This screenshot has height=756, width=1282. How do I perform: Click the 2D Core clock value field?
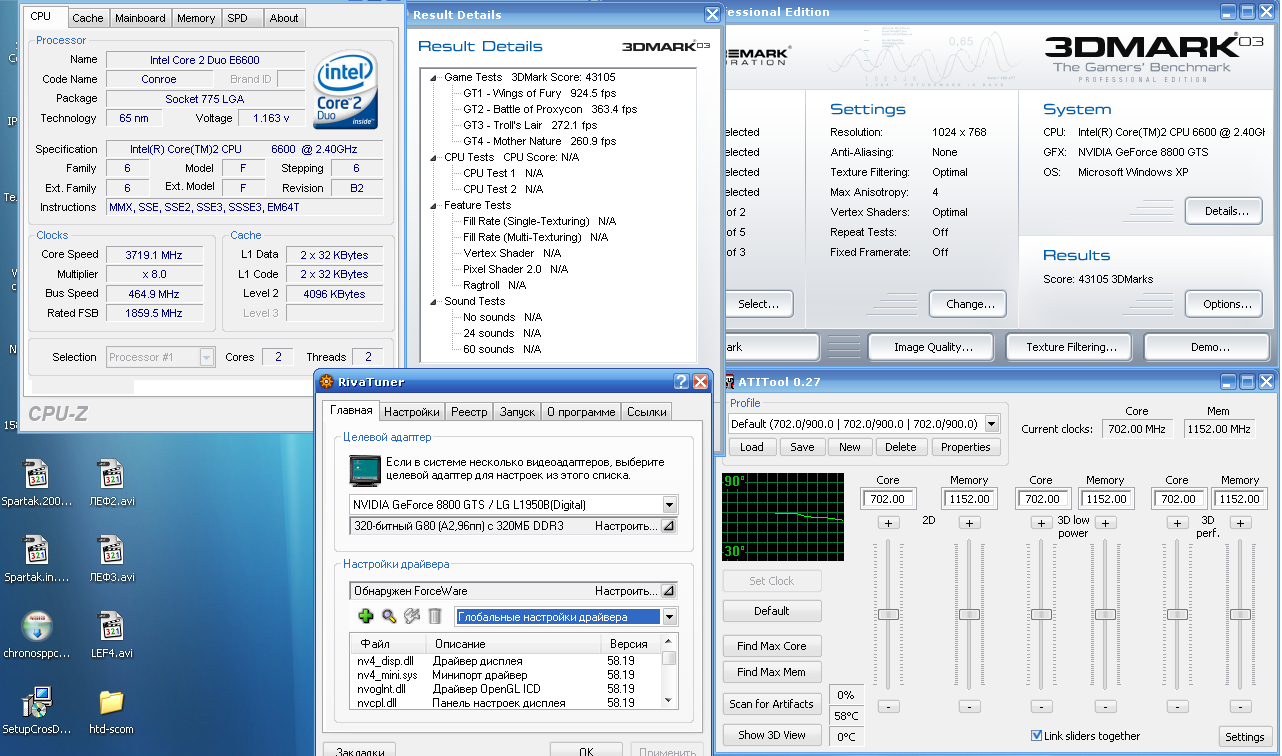click(x=888, y=498)
